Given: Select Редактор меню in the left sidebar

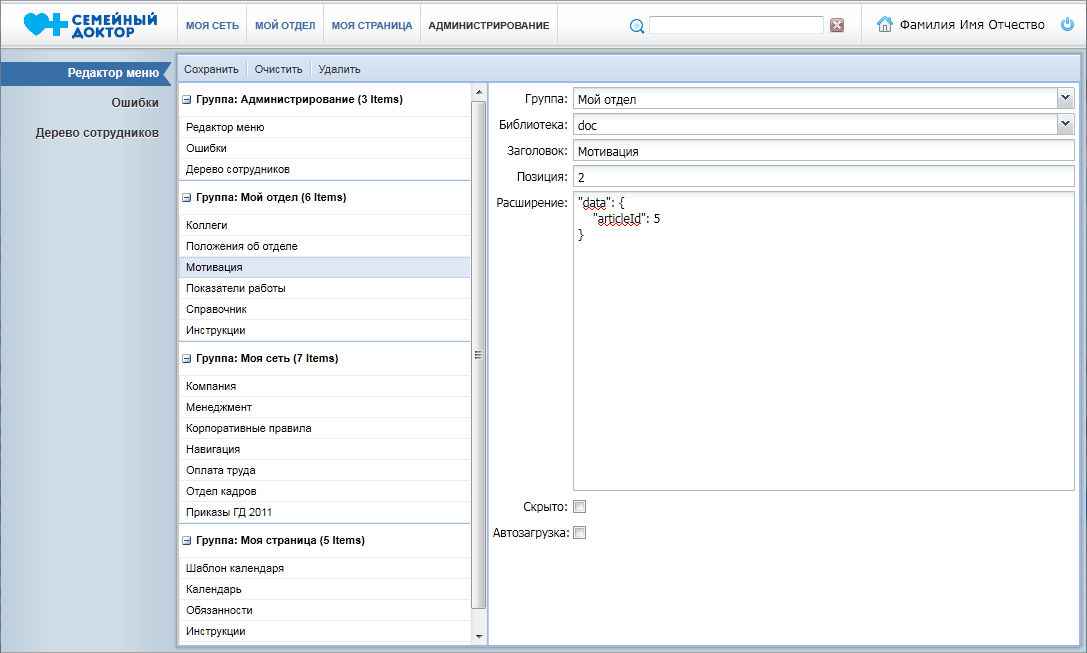Looking at the screenshot, I should 86,73.
